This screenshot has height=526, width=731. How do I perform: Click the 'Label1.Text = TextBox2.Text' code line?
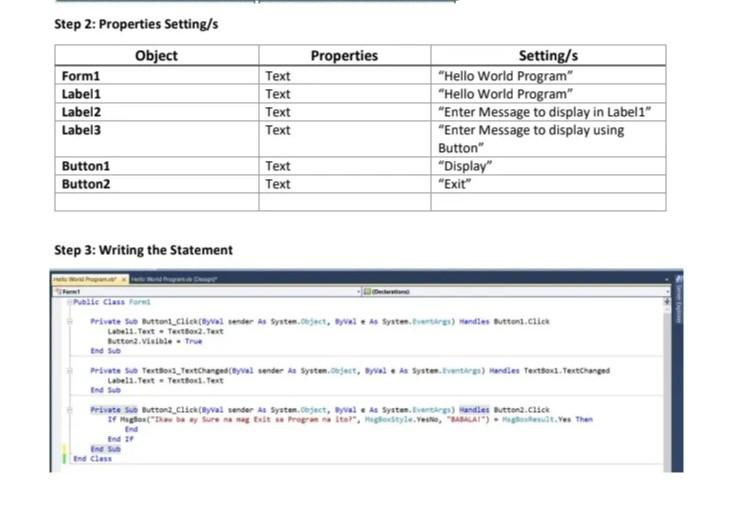point(166,331)
